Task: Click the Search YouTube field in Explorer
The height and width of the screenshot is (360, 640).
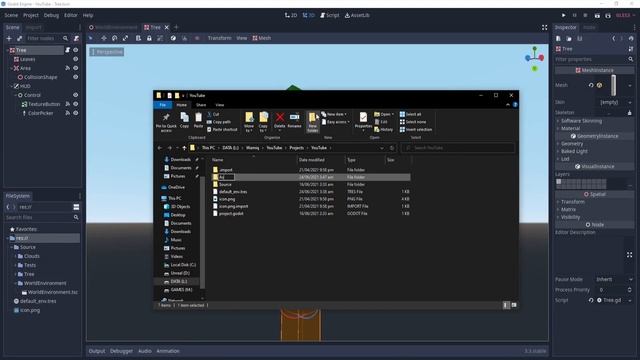Action: pos(458,148)
